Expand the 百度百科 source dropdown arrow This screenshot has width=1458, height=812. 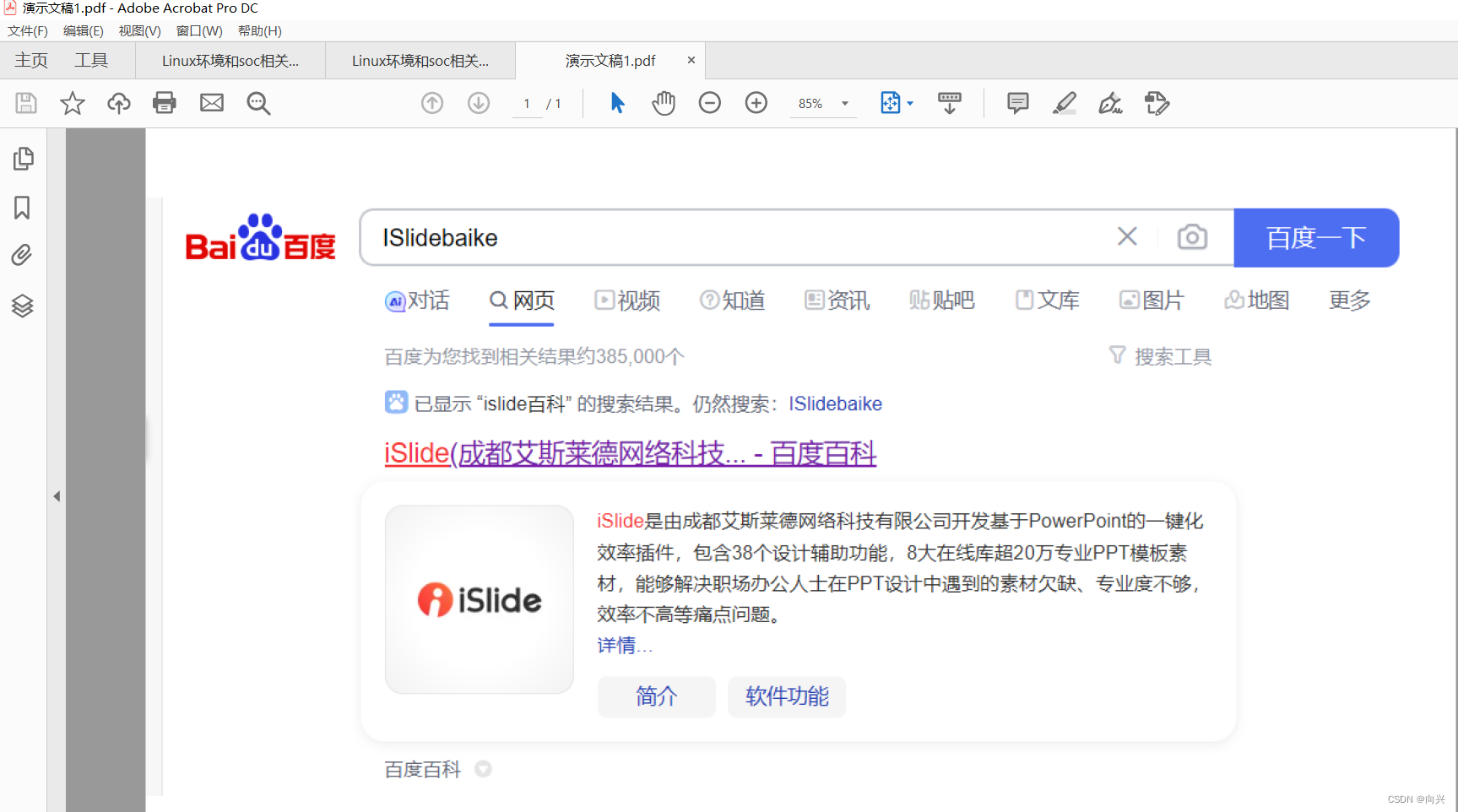point(483,769)
